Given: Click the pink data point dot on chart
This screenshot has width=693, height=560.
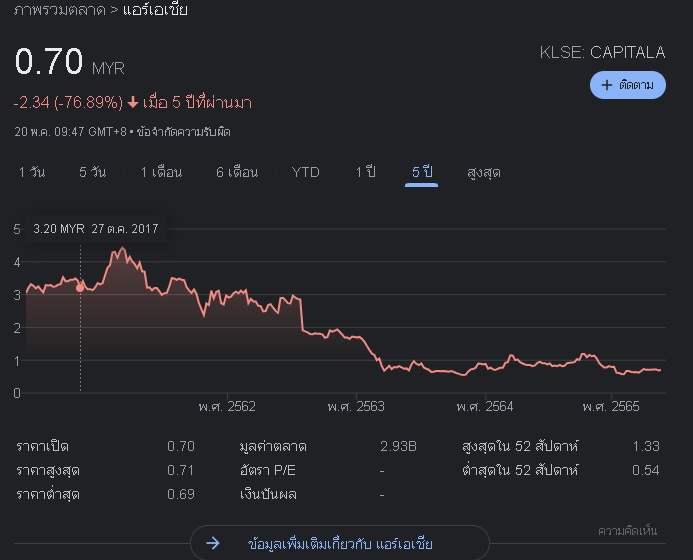Looking at the screenshot, I should click(x=80, y=288).
